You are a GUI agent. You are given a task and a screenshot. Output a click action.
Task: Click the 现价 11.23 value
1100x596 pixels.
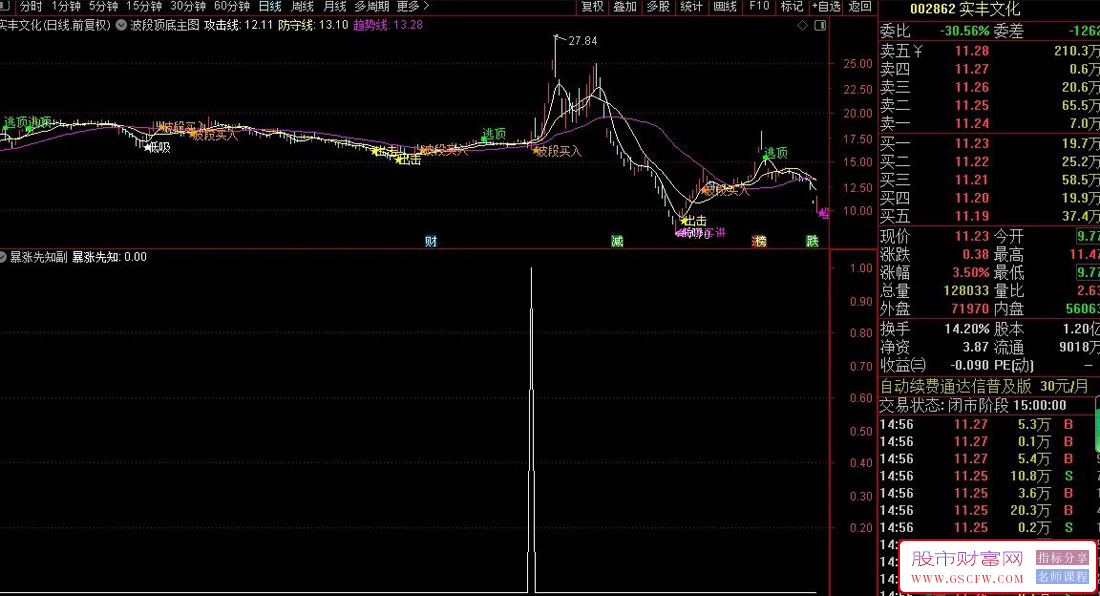click(x=971, y=236)
